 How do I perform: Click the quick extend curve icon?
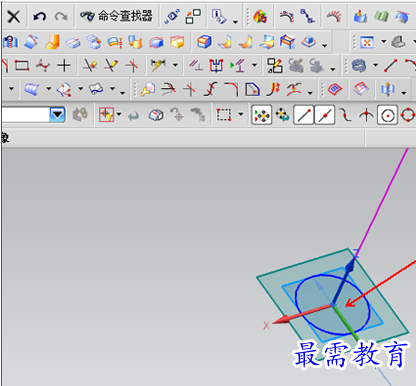pos(111,65)
